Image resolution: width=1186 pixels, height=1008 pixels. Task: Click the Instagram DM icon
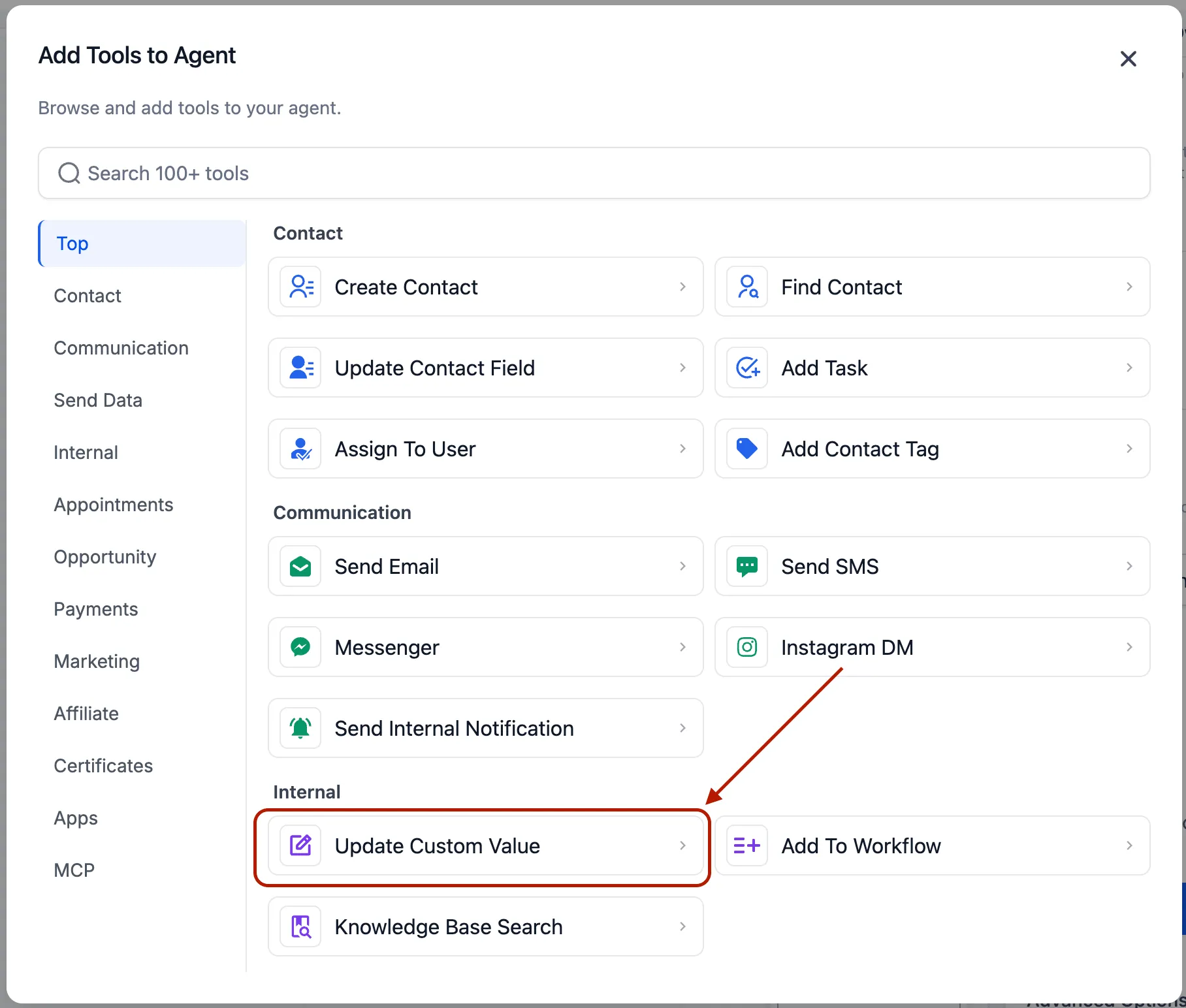pos(747,647)
